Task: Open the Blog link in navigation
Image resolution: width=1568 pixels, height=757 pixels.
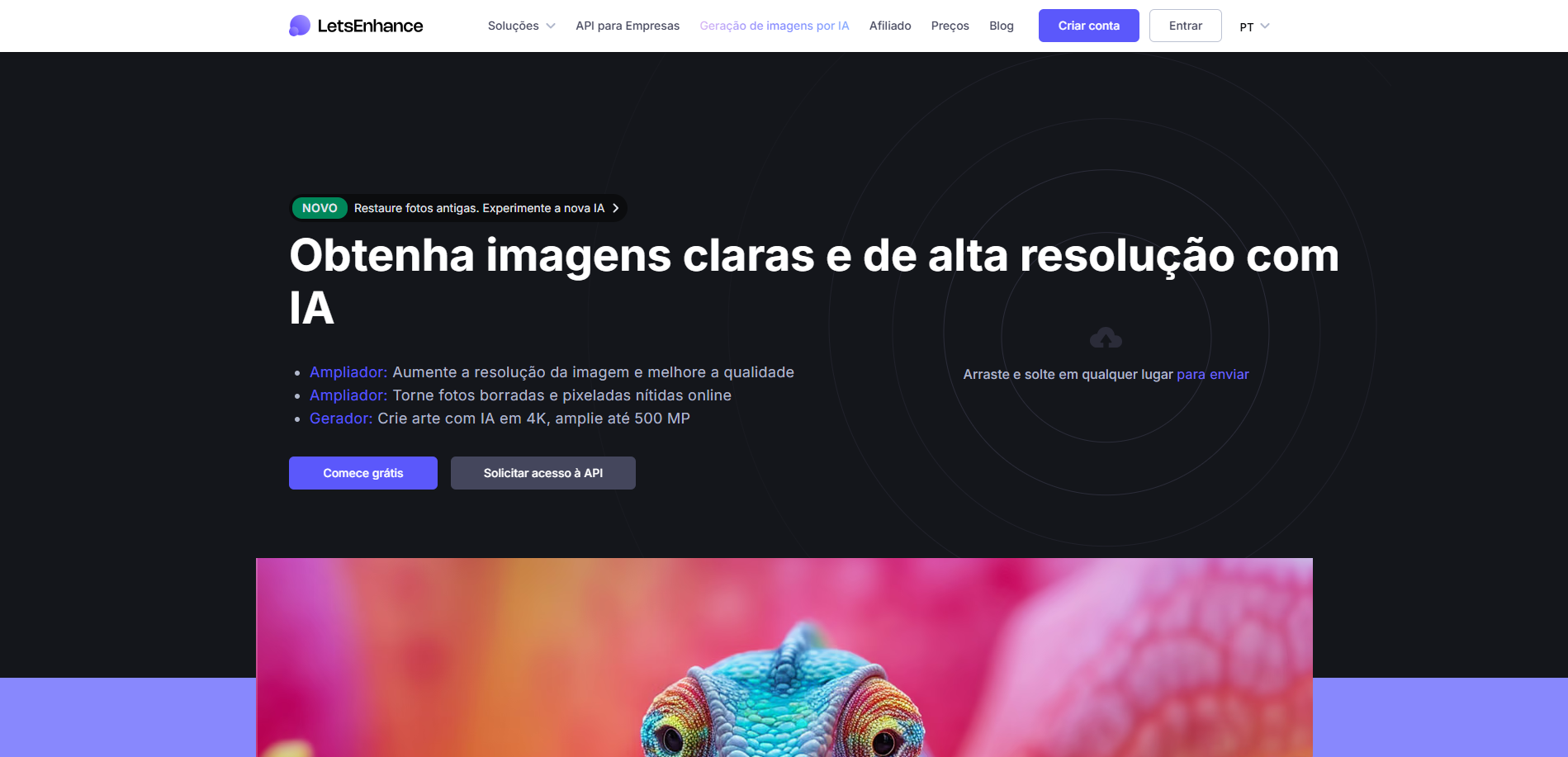Action: coord(1001,26)
